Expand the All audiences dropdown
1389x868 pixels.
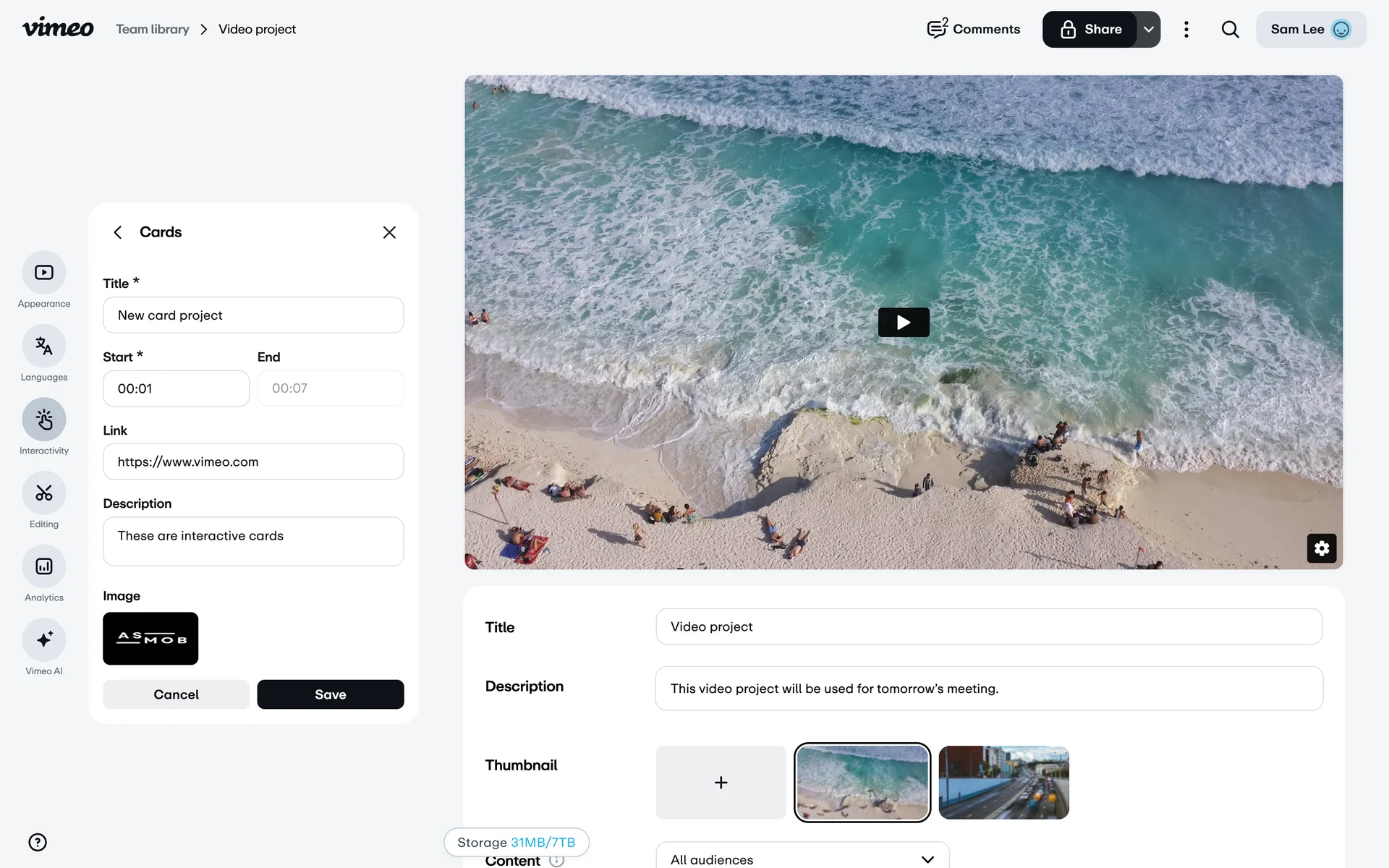tap(802, 859)
